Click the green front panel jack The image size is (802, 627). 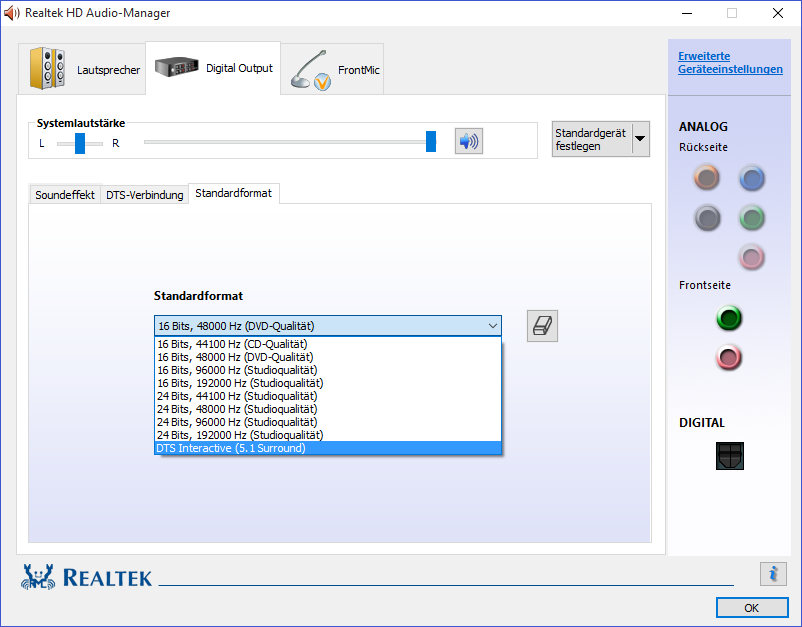click(729, 318)
